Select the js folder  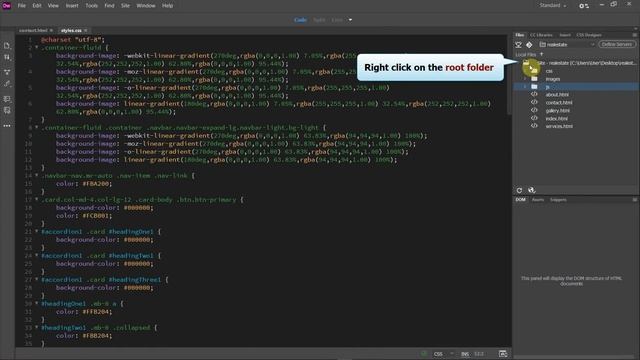(547, 87)
